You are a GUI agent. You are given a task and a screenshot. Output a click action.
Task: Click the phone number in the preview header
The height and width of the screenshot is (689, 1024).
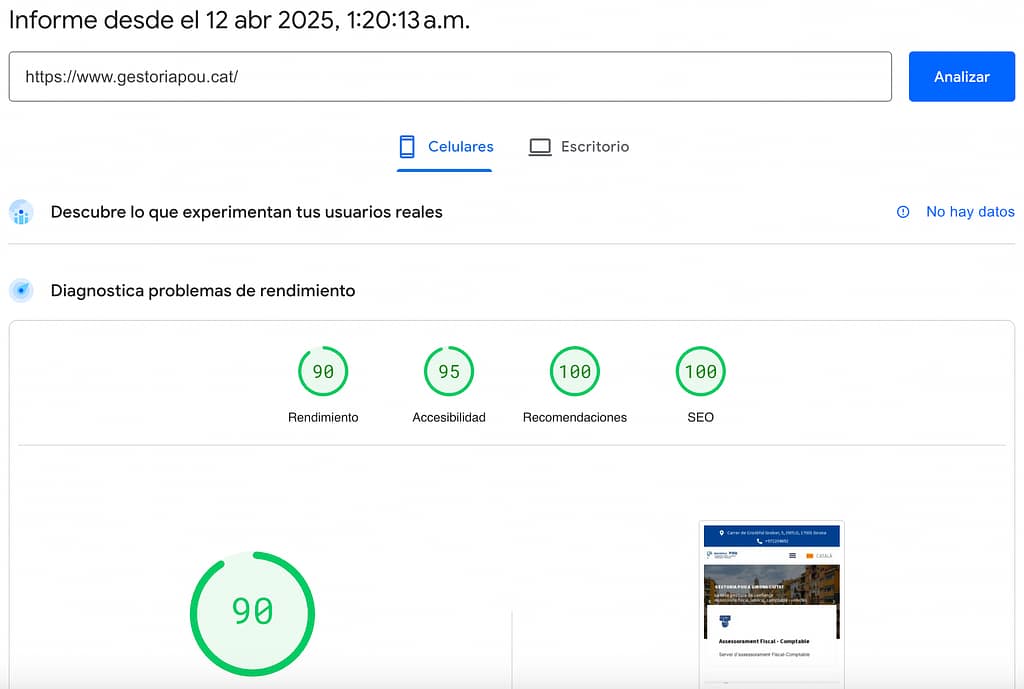(x=775, y=541)
